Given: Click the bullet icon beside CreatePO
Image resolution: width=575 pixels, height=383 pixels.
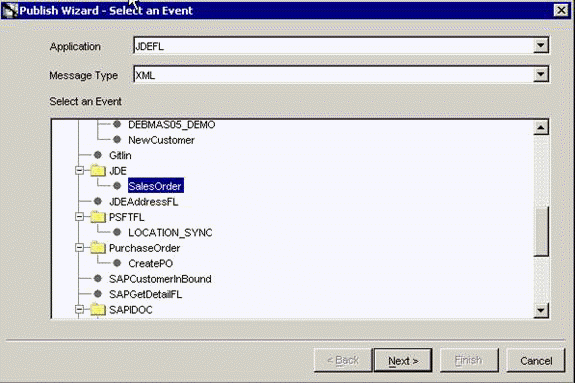Looking at the screenshot, I should pos(117,263).
